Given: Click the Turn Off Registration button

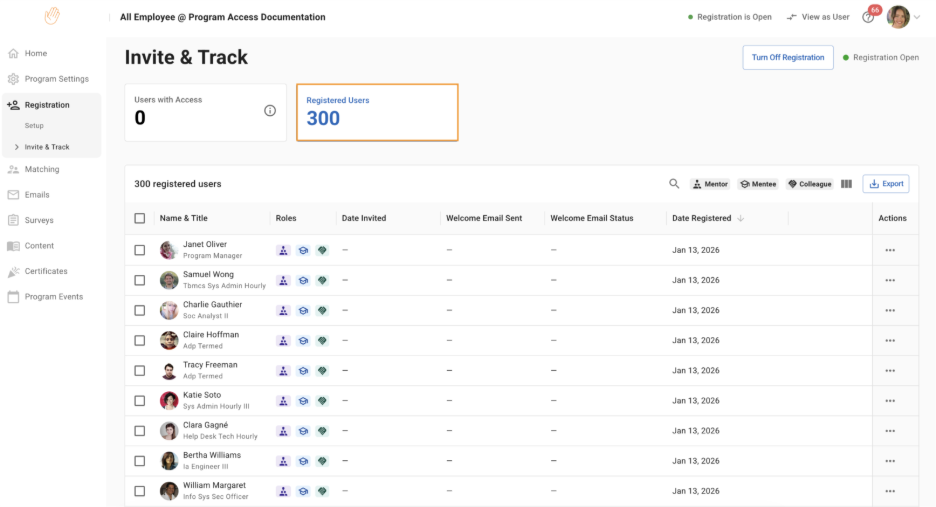Looking at the screenshot, I should click(x=788, y=57).
